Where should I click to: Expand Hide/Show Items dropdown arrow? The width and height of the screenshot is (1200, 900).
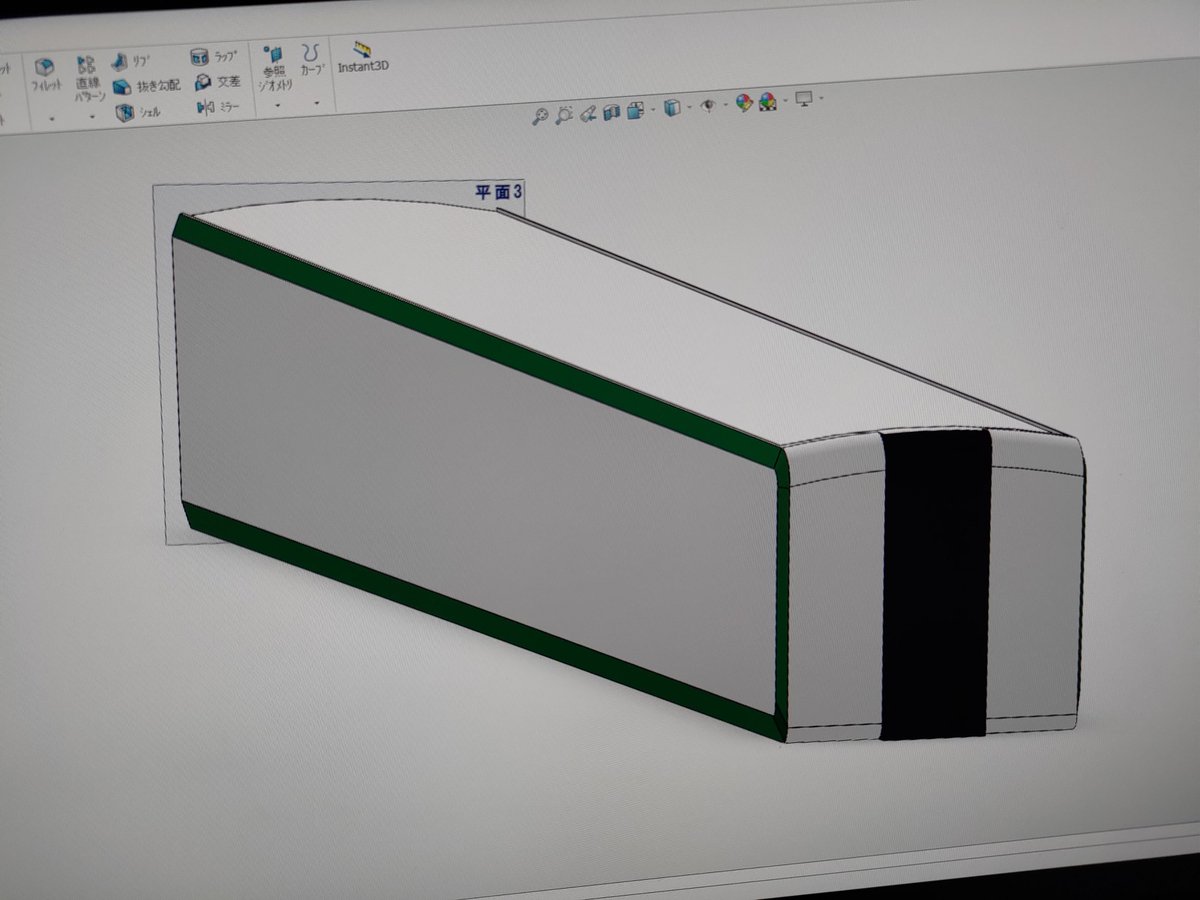tap(725, 104)
